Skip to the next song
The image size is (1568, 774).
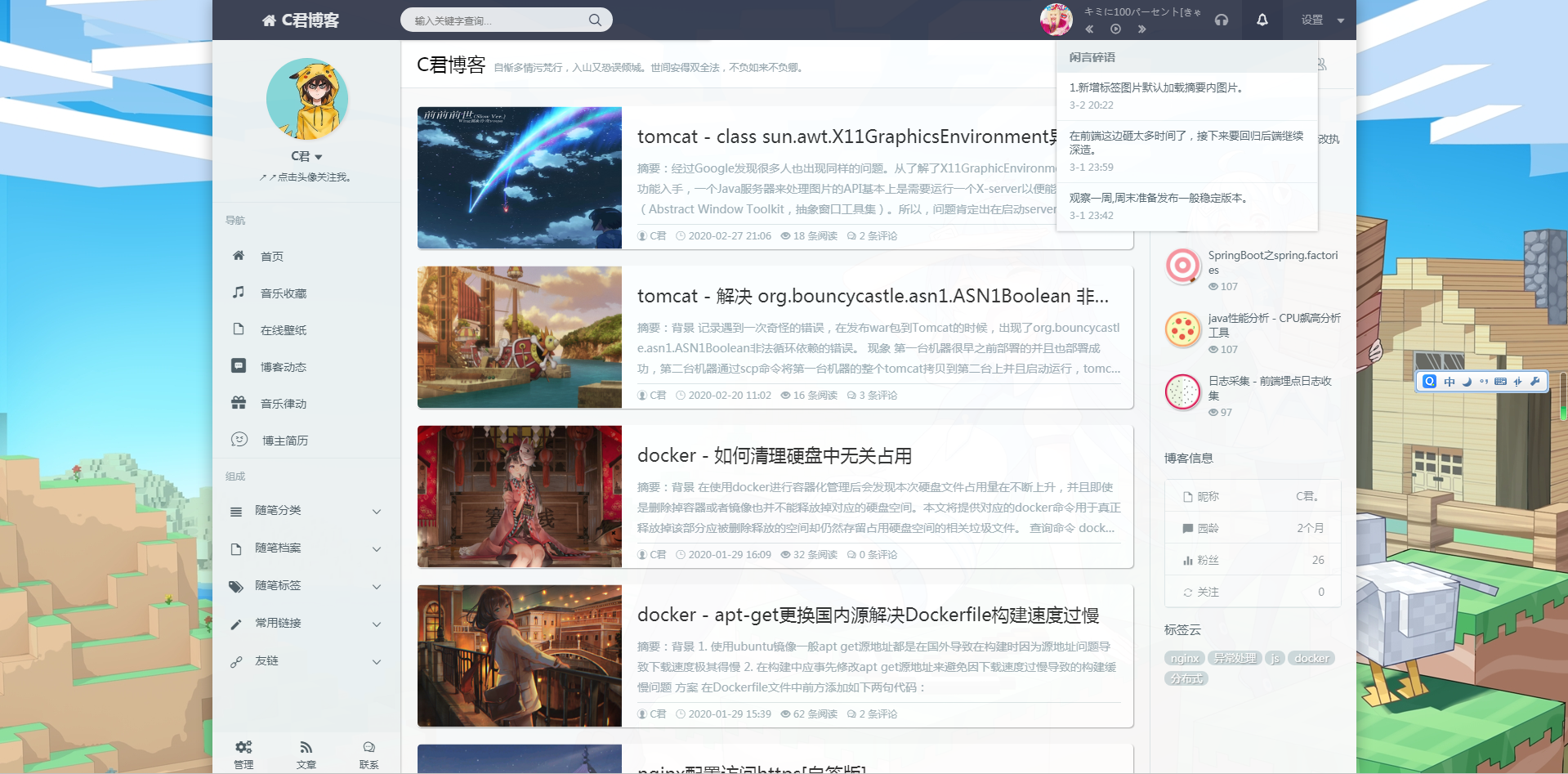tap(1142, 29)
